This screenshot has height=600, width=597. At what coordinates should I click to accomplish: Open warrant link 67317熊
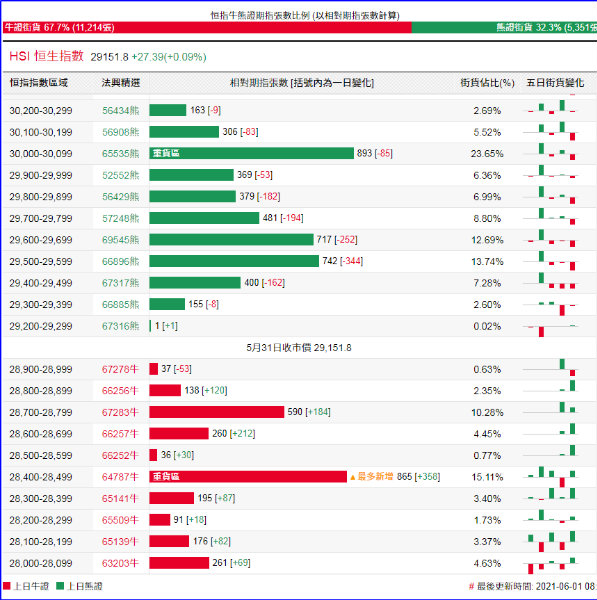point(121,283)
